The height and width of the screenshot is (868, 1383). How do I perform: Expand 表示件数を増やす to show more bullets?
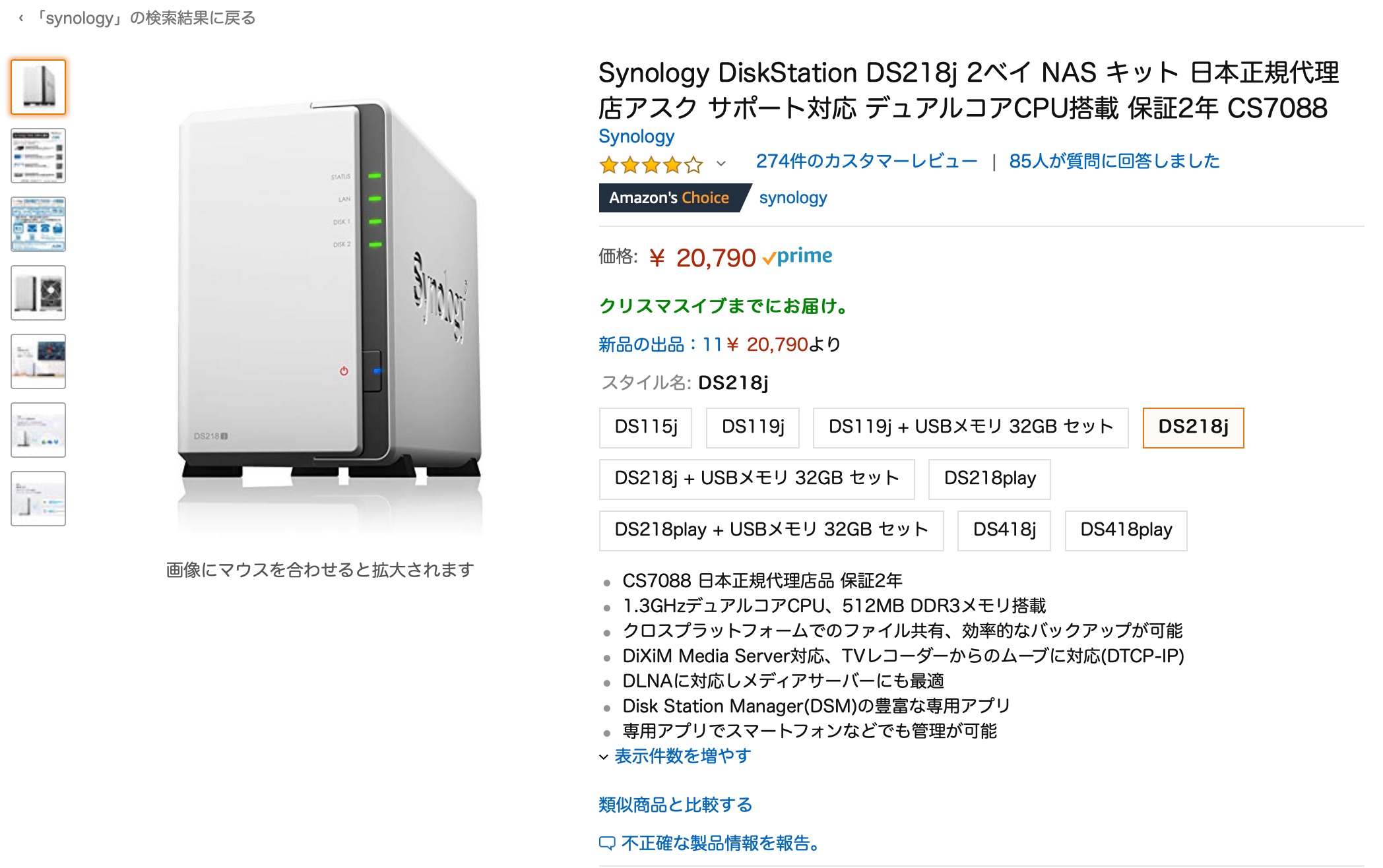[x=682, y=756]
